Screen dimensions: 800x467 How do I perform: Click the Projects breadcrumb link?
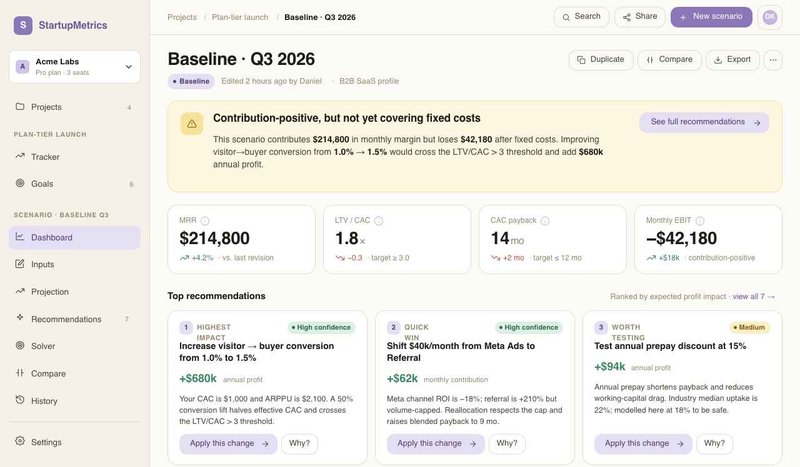click(182, 17)
